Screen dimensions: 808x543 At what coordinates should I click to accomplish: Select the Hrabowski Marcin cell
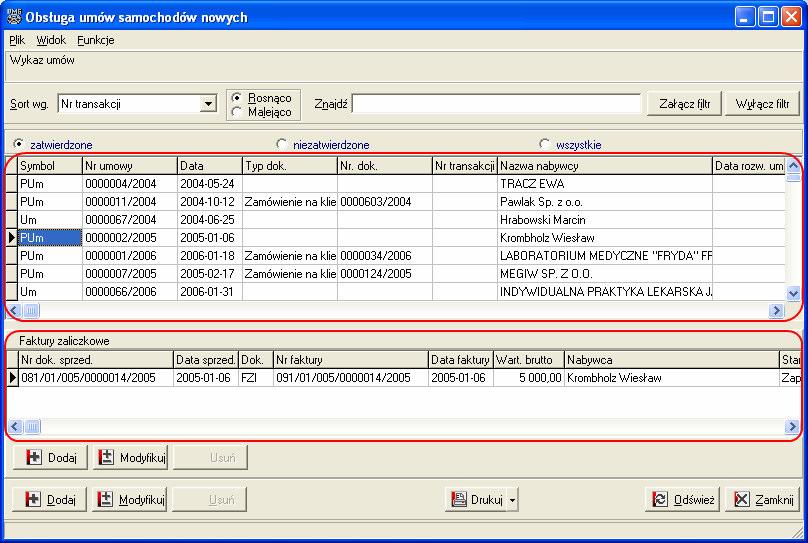coord(605,220)
